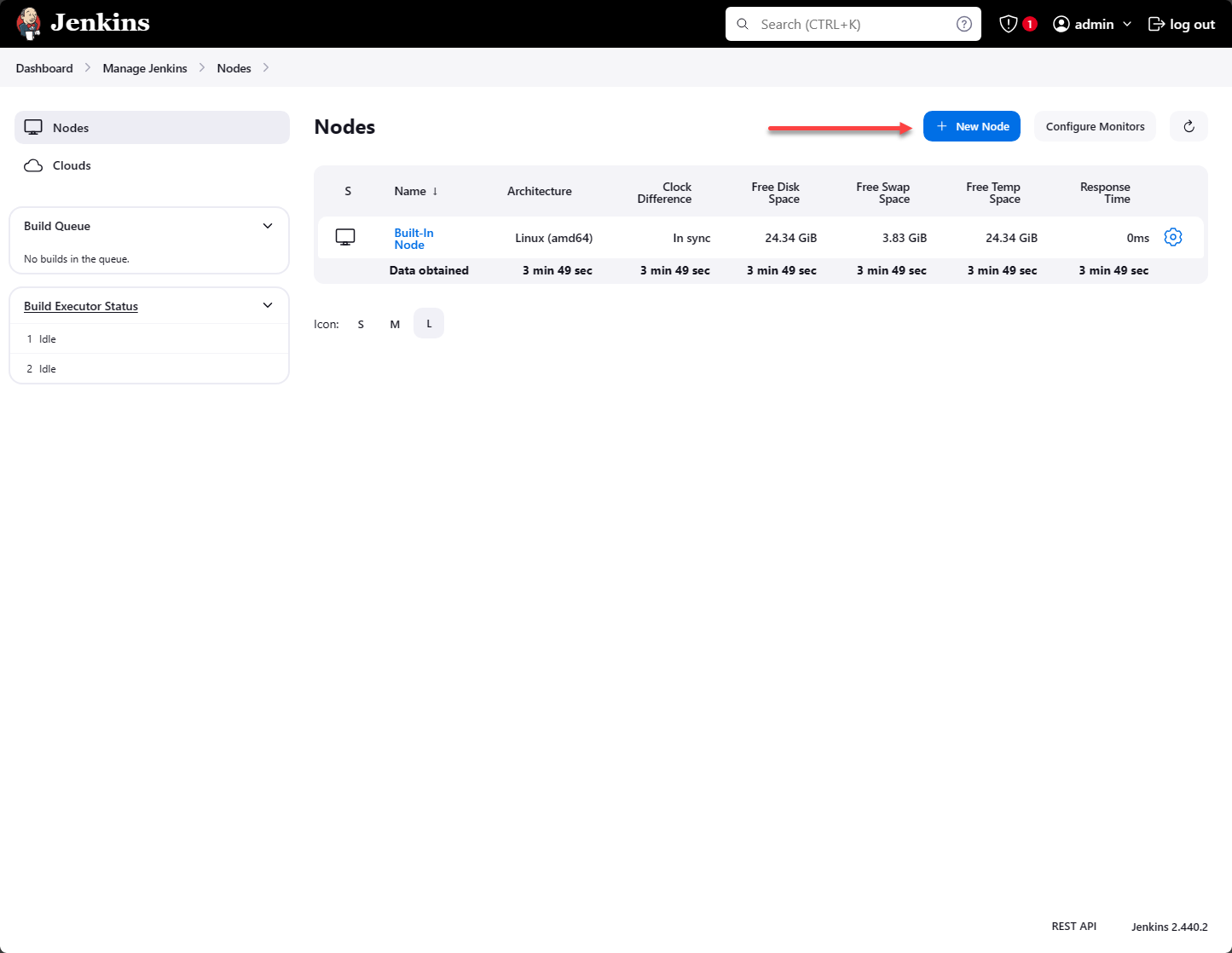Set icon size to medium (M)
Screen dimensions: 1232x953
395,324
